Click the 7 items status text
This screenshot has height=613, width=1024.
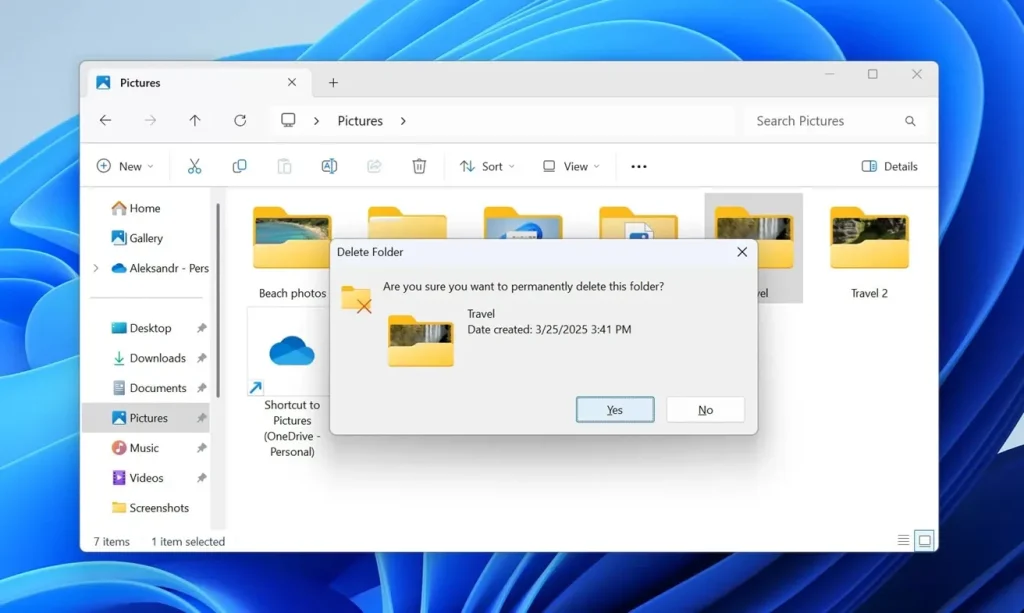pos(111,542)
